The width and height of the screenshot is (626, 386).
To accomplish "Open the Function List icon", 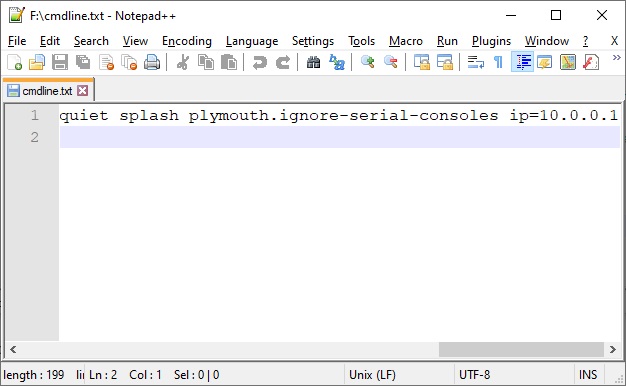I will click(x=591, y=62).
